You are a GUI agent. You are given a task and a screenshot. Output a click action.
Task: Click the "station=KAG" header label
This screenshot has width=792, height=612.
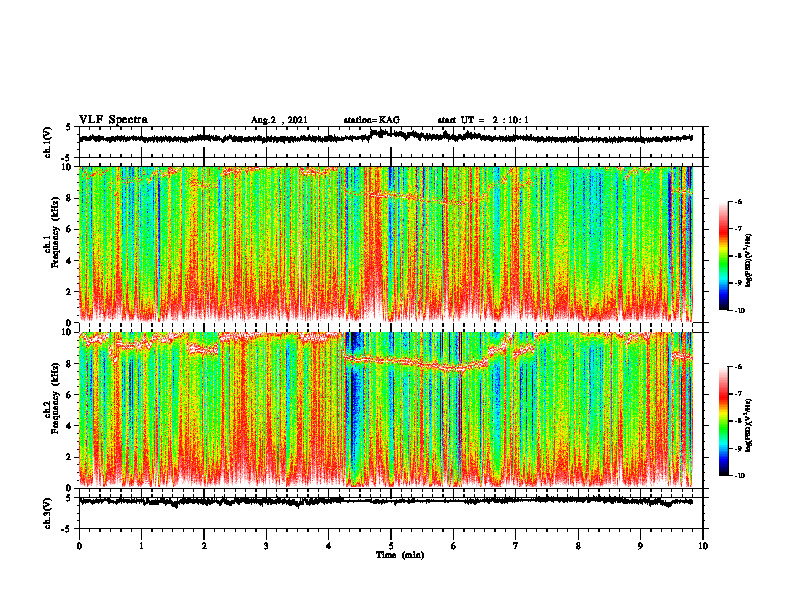(372, 120)
